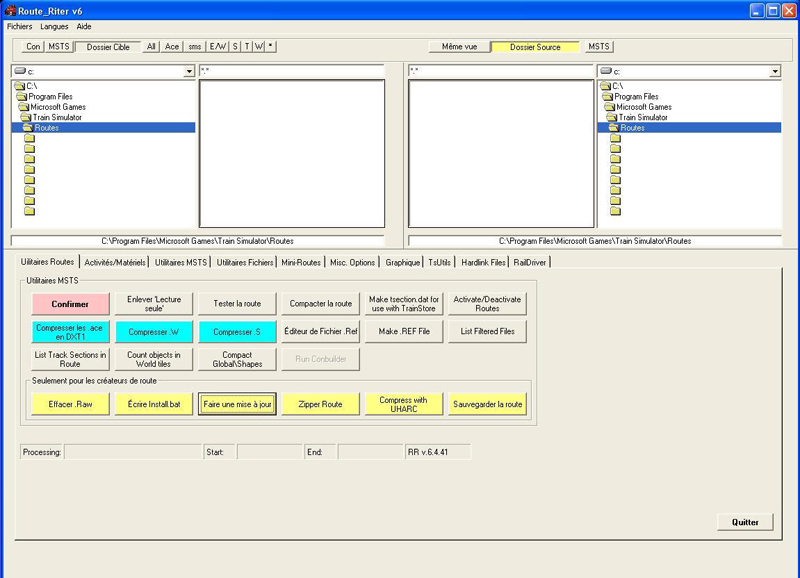Viewport: 800px width, 578px height.
Task: Select the E/W filter button
Action: 218,46
